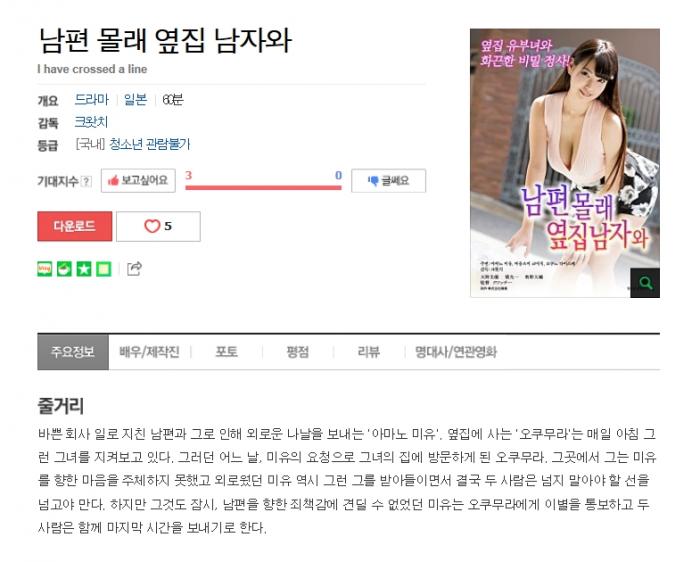The height and width of the screenshot is (562, 700).
Task: Open the 배우/제작진 tab
Action: [150, 352]
